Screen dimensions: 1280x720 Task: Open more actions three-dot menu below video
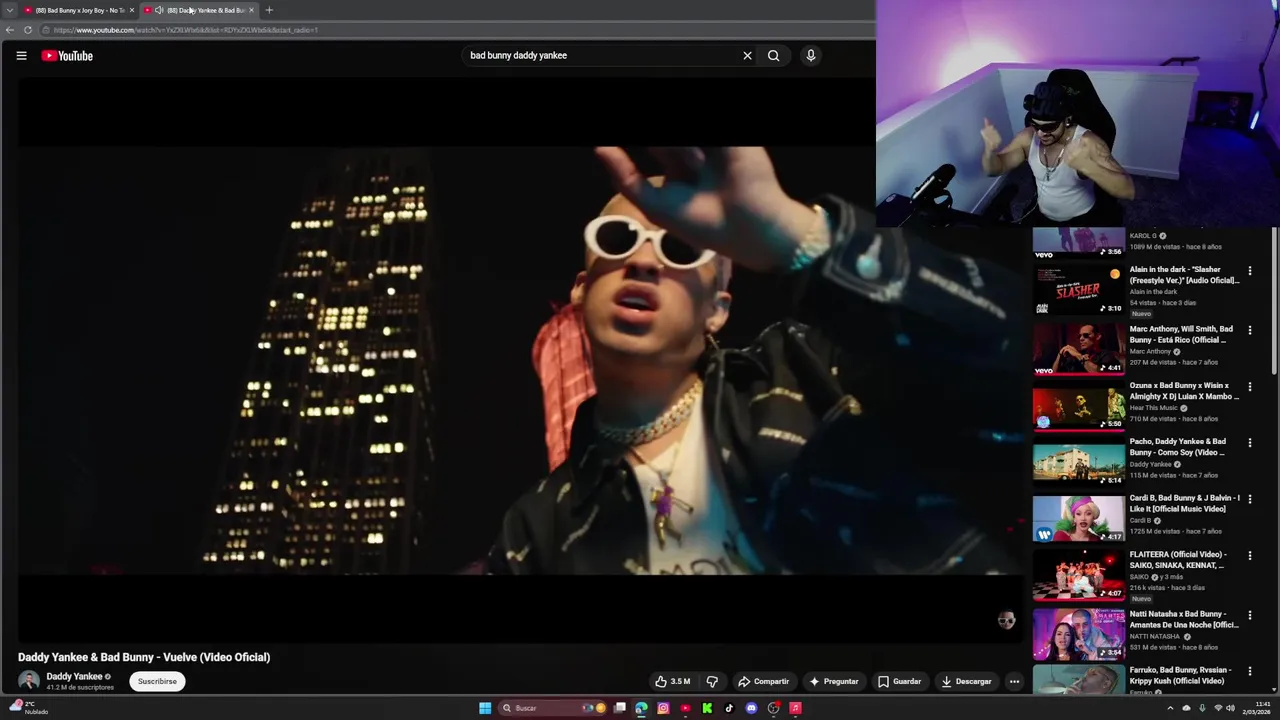1014,682
